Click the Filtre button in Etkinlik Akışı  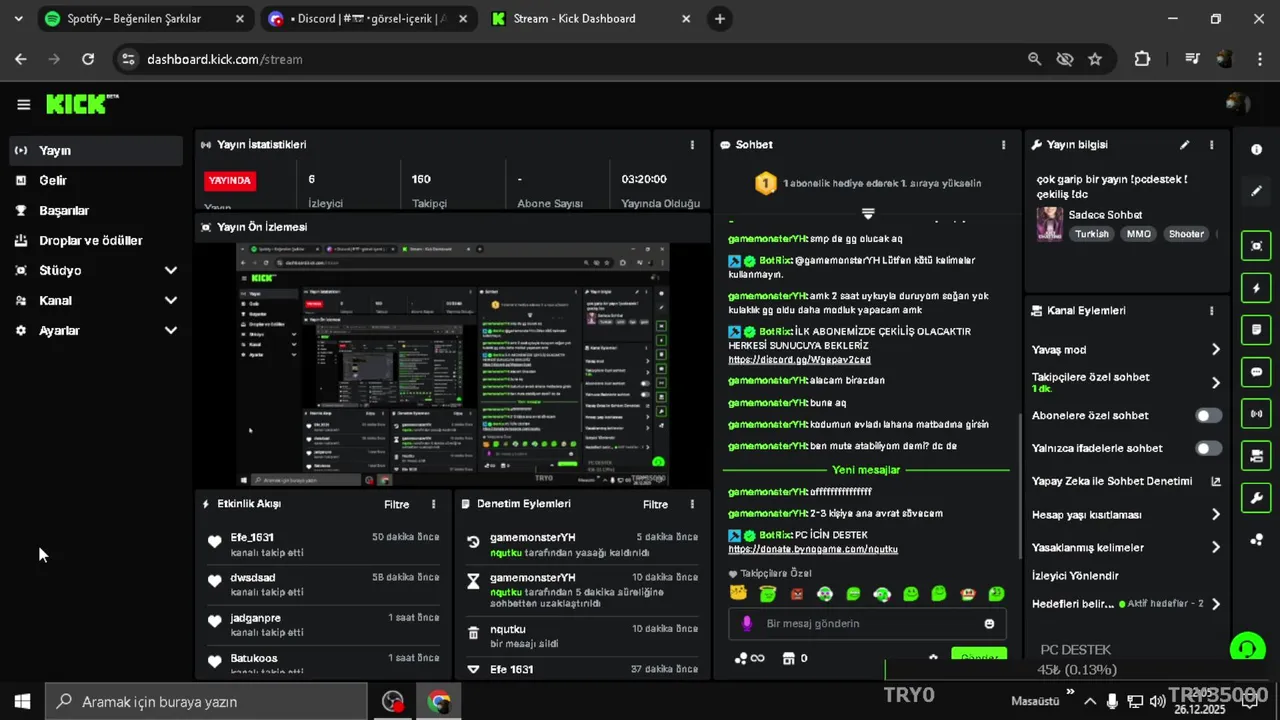tap(397, 504)
